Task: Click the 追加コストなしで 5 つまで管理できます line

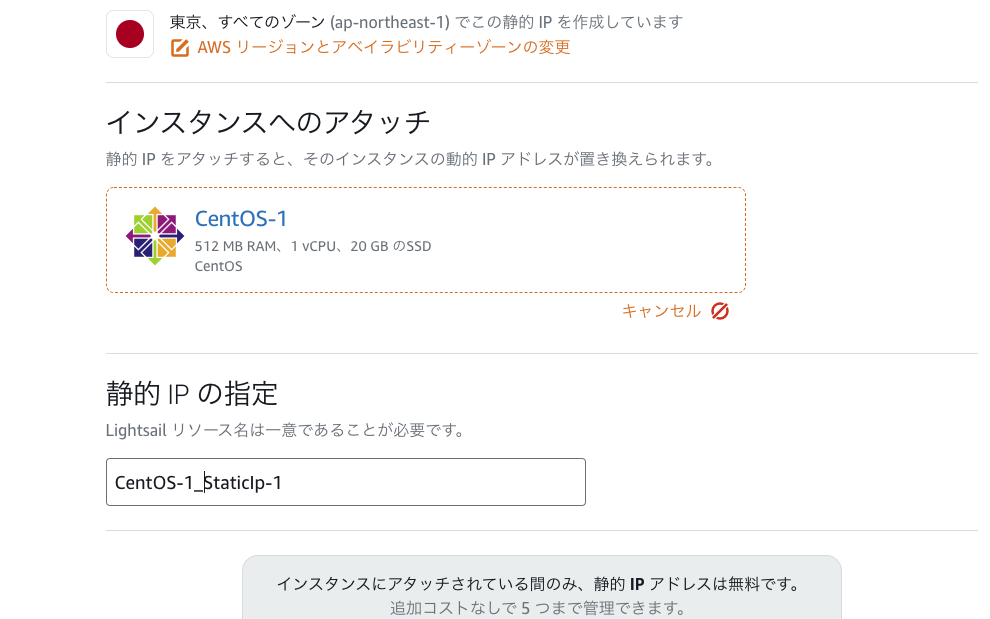Action: click(x=538, y=608)
